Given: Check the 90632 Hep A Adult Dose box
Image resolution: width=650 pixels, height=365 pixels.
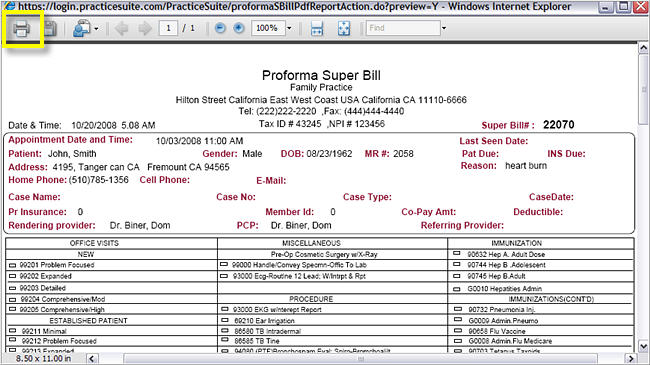Looking at the screenshot, I should [x=457, y=253].
